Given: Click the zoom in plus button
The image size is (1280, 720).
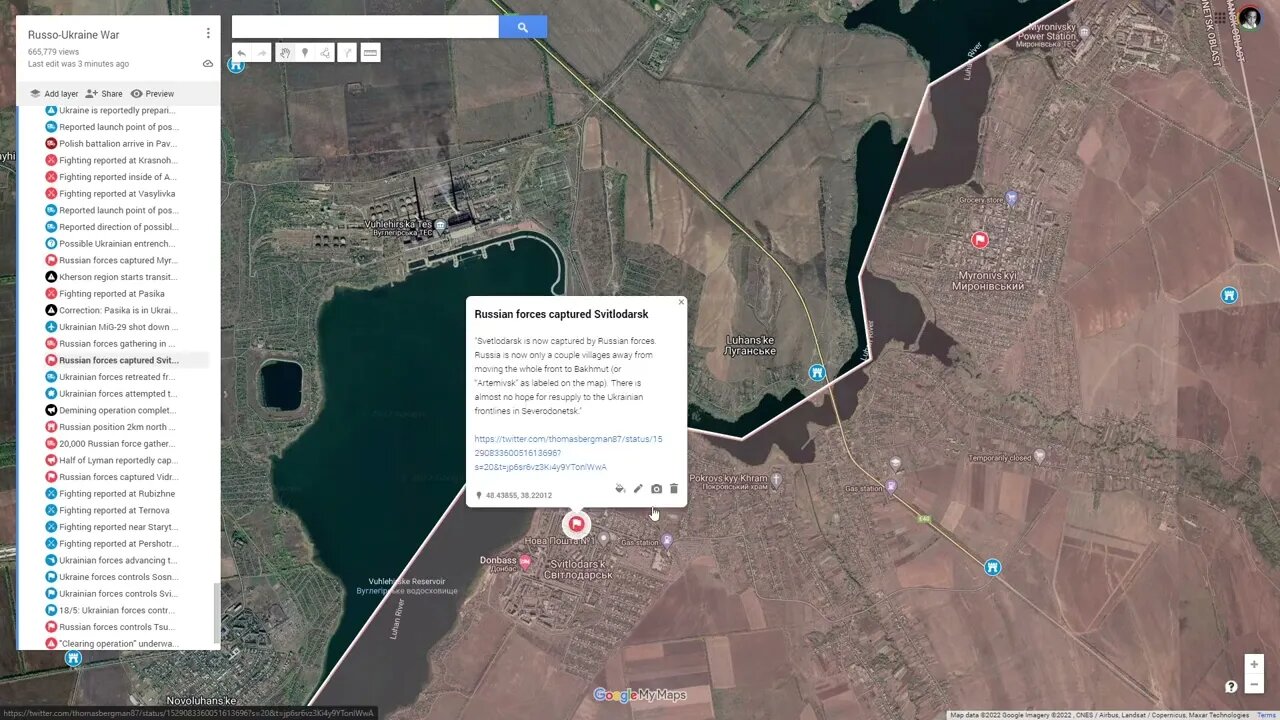Looking at the screenshot, I should pos(1254,665).
